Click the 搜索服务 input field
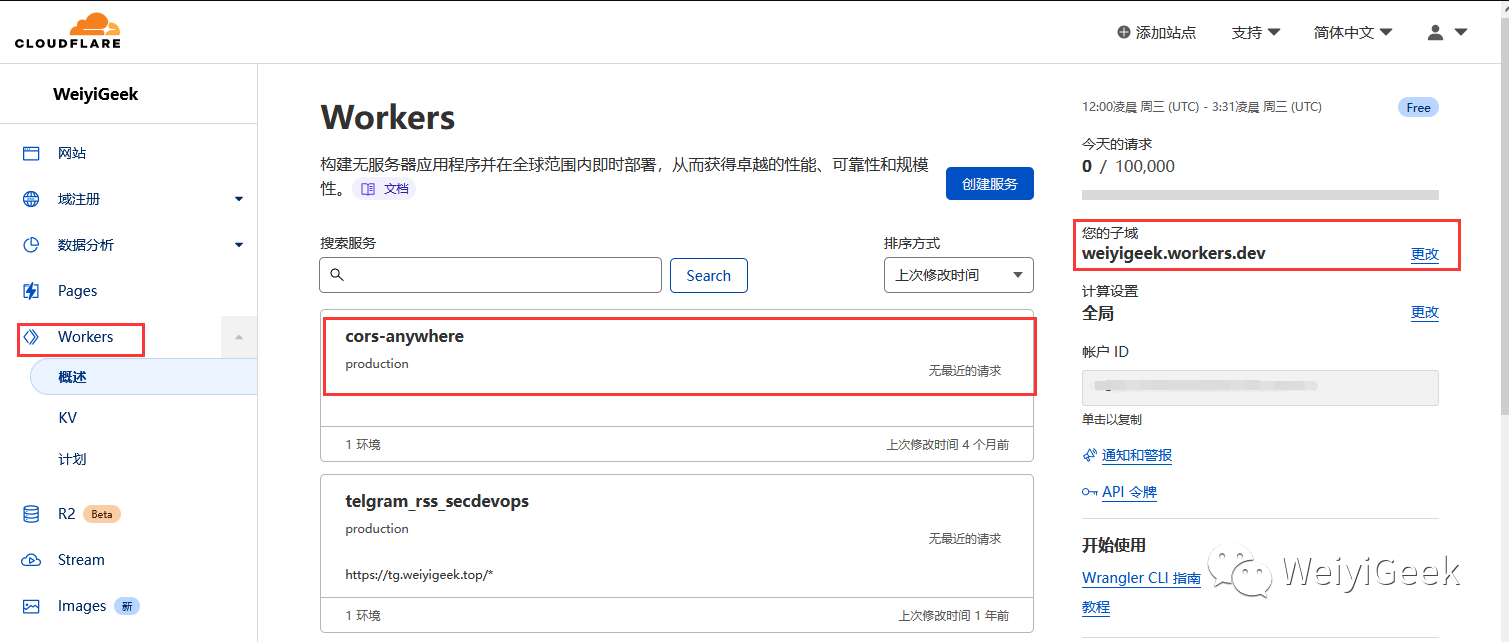Viewport: 1509px width, 642px height. (490, 275)
